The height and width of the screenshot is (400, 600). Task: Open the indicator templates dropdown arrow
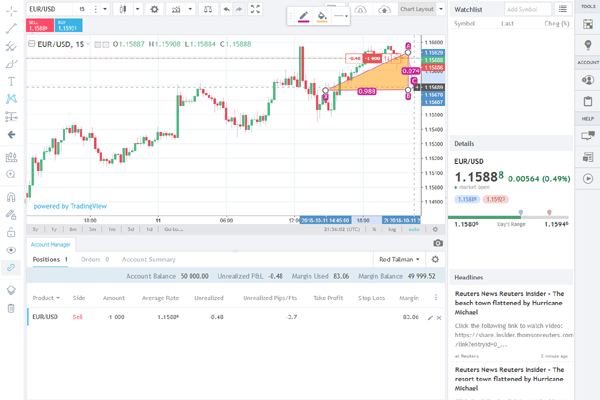[x=190, y=9]
